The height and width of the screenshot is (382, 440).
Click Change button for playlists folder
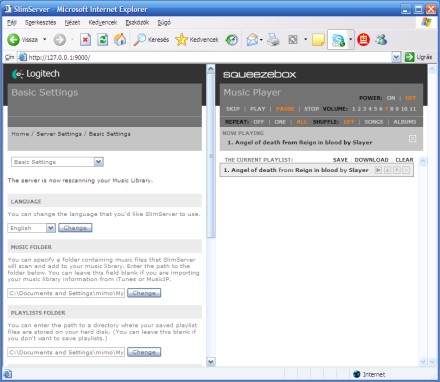point(144,352)
